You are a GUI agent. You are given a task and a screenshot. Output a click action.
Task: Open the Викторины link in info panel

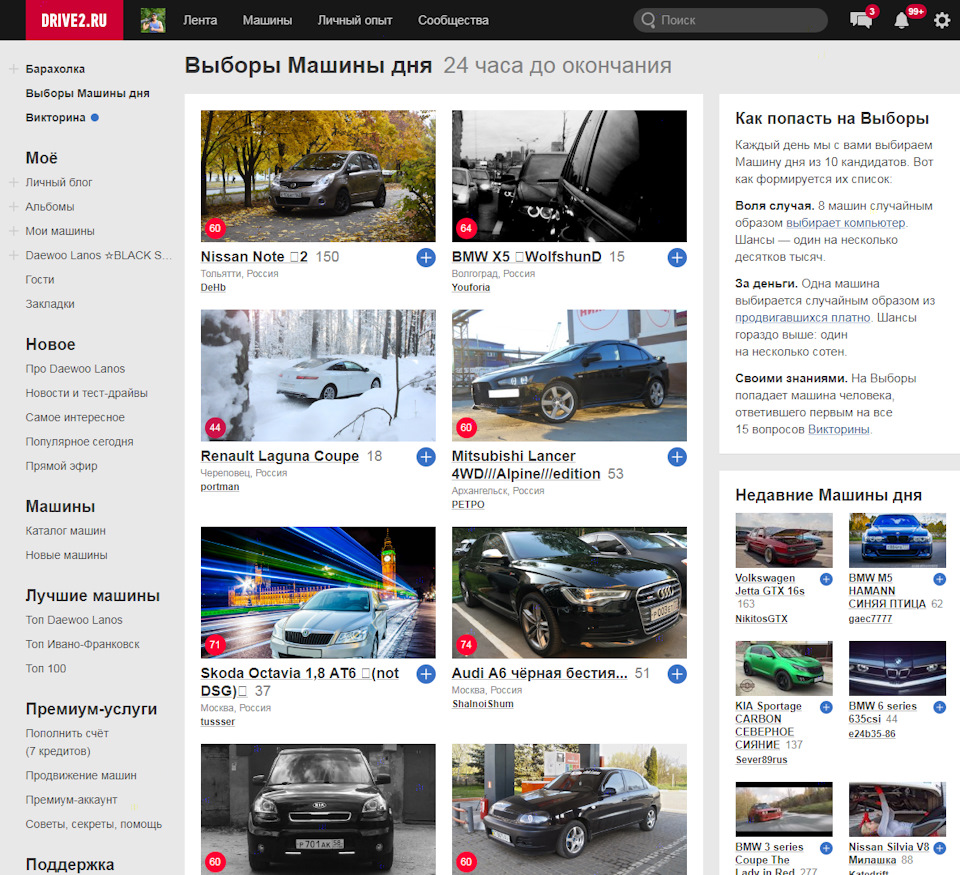(x=839, y=429)
